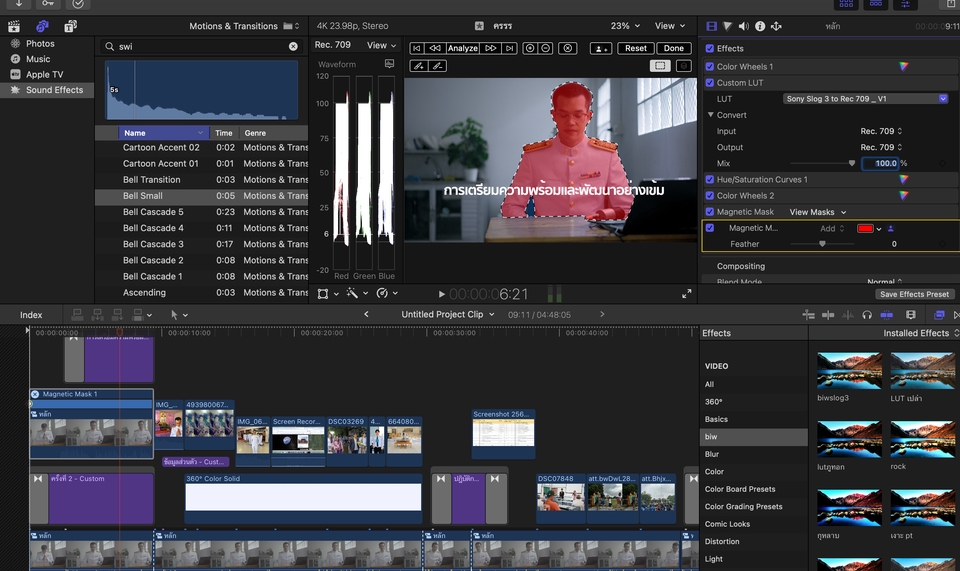The height and width of the screenshot is (571, 960).
Task: Select the Blur effects category
Action: click(x=711, y=454)
